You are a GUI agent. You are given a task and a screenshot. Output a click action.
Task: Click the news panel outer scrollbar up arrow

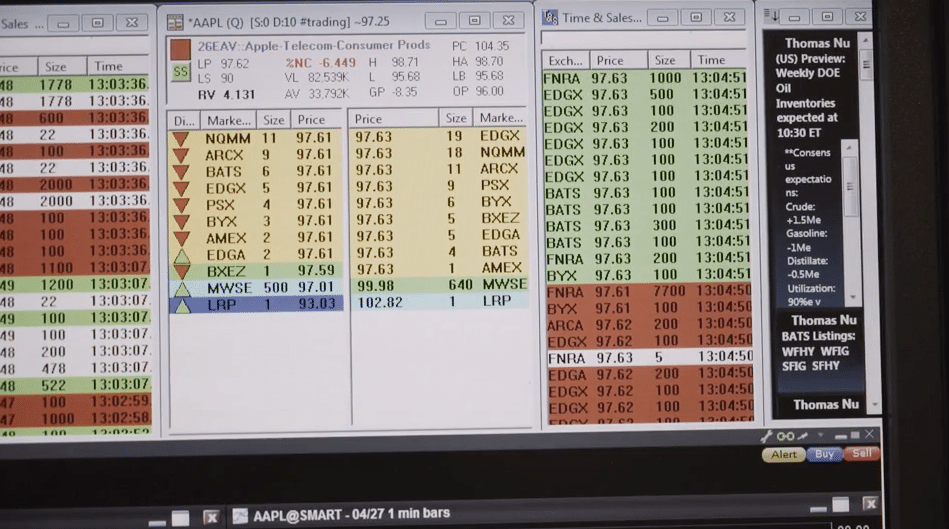pyautogui.click(x=866, y=40)
